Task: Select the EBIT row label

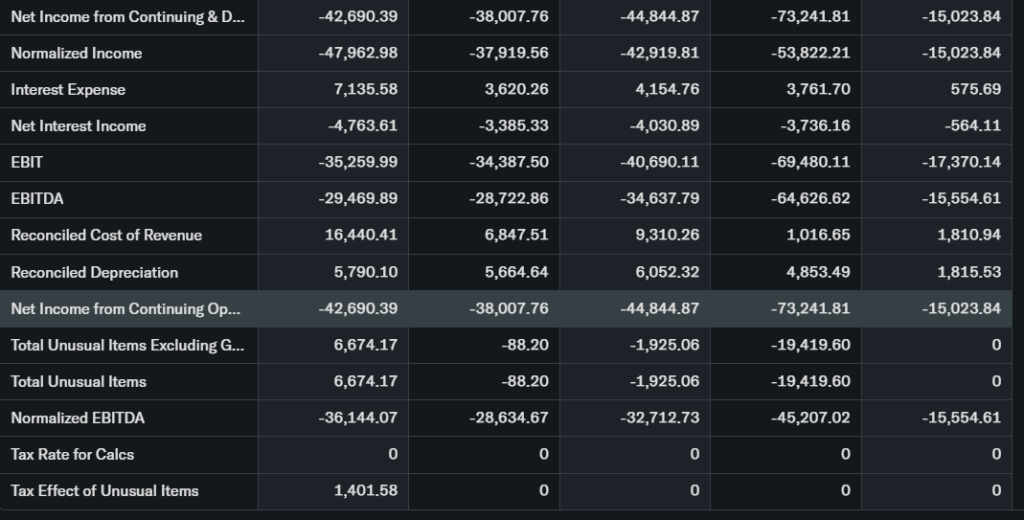Action: pyautogui.click(x=27, y=162)
